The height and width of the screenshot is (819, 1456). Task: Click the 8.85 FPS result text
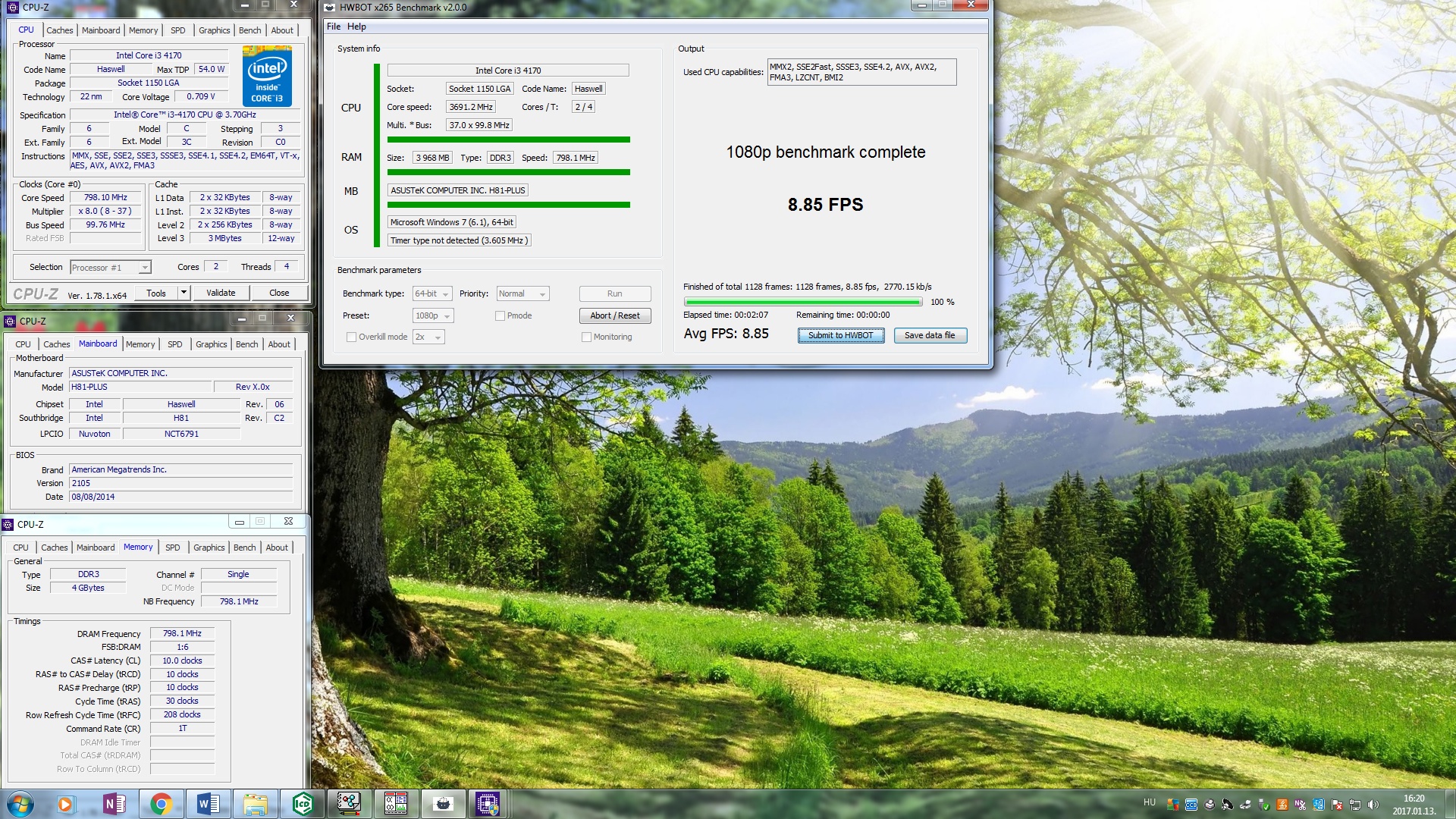pyautogui.click(x=825, y=205)
